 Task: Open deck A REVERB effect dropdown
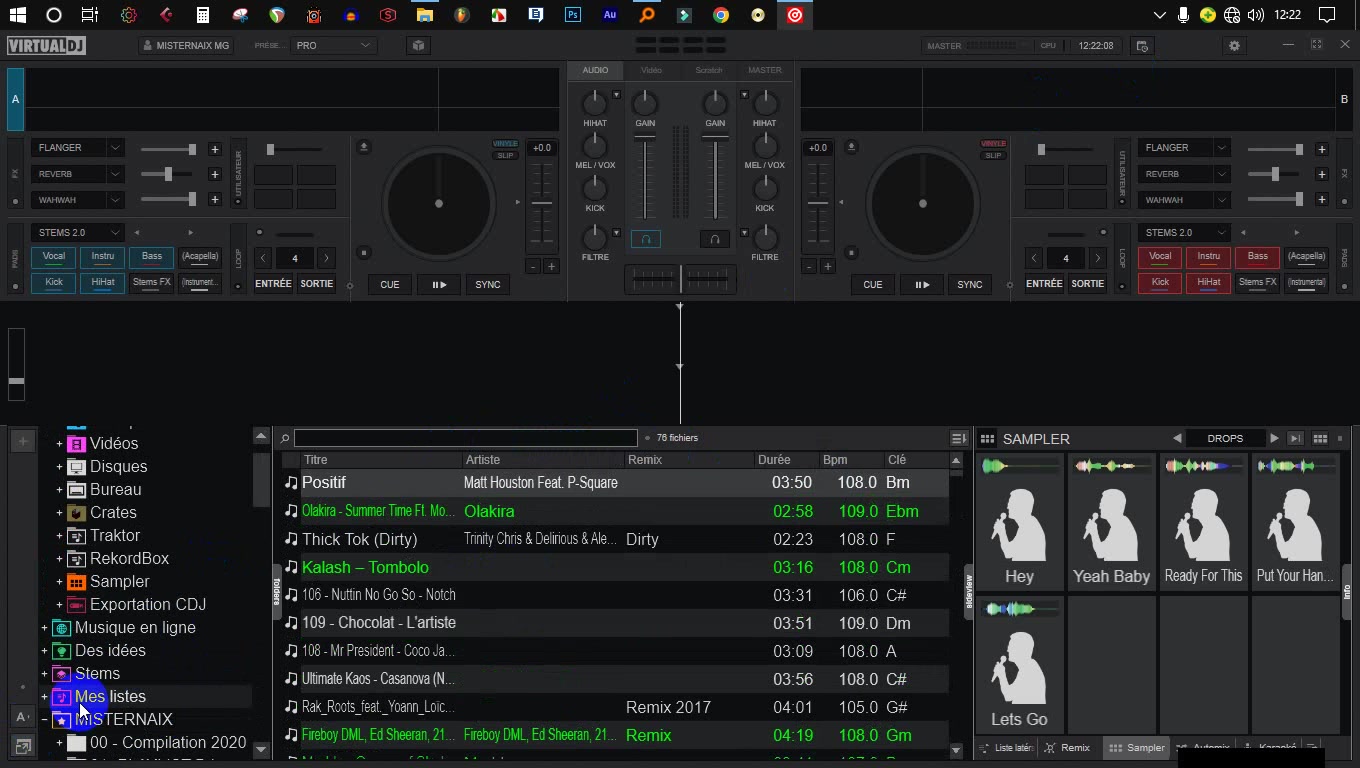point(77,174)
